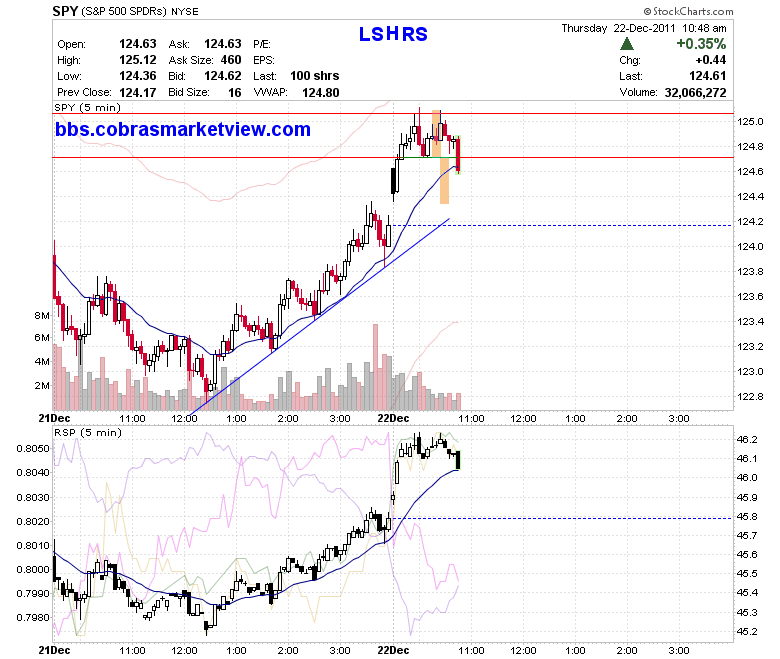Viewport: 780px width, 659px height.
Task: Click the 'RSP (5 min)' panel label
Action: pyautogui.click(x=88, y=433)
